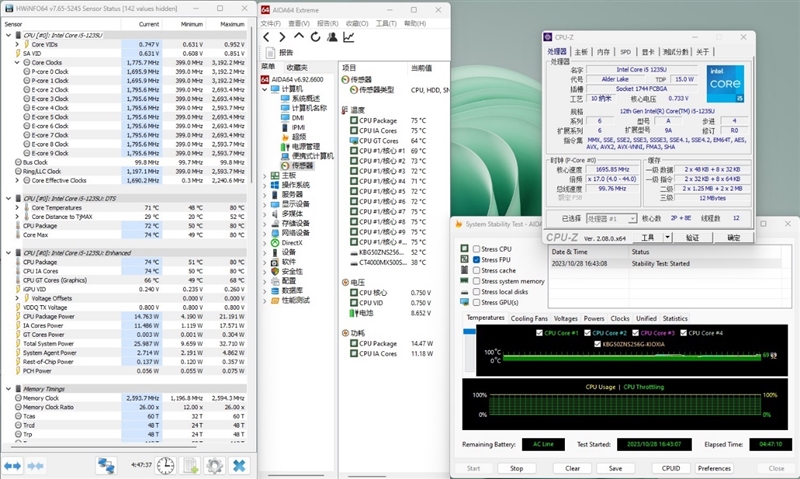This screenshot has width=800, height=479.
Task: Open CPU-Z tools button dropdown arrow
Action: click(x=667, y=237)
